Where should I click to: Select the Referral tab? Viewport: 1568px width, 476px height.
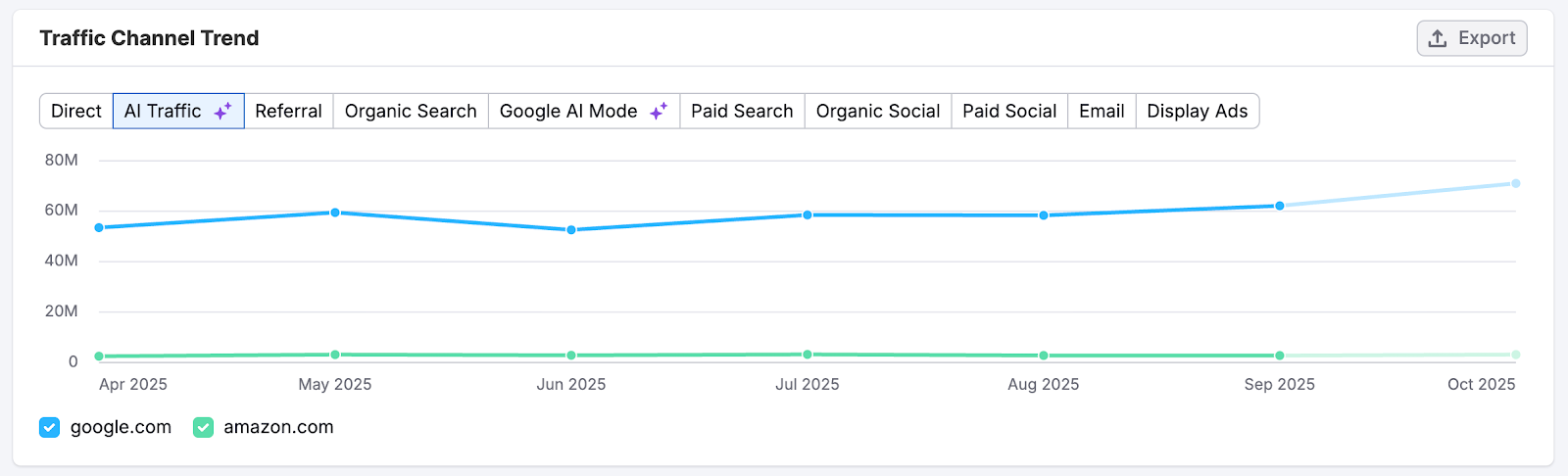click(x=288, y=112)
